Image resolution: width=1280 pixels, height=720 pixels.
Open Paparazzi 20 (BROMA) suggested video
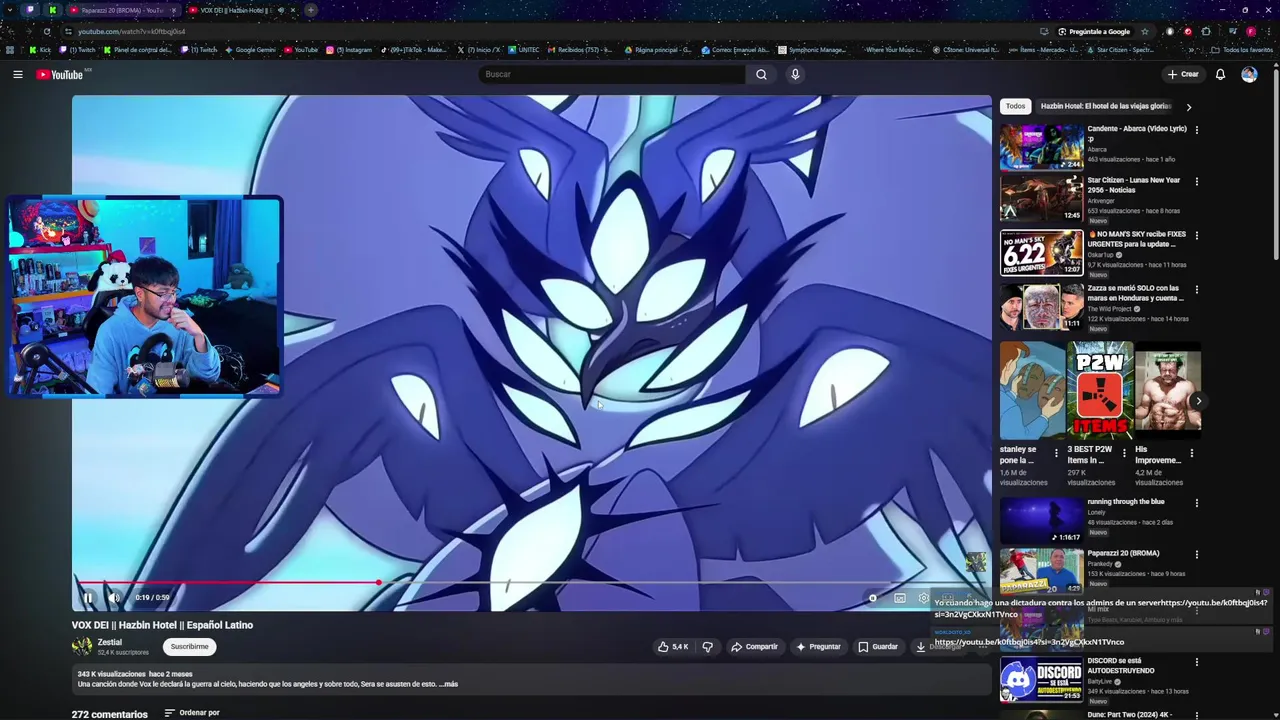(x=1041, y=571)
